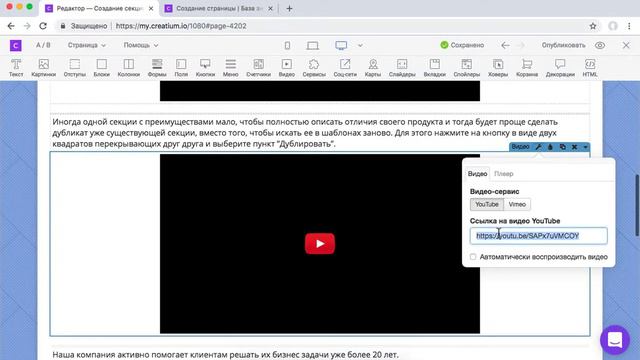Open the Кнопки tool
Viewport: 640px width, 360px height.
point(205,68)
